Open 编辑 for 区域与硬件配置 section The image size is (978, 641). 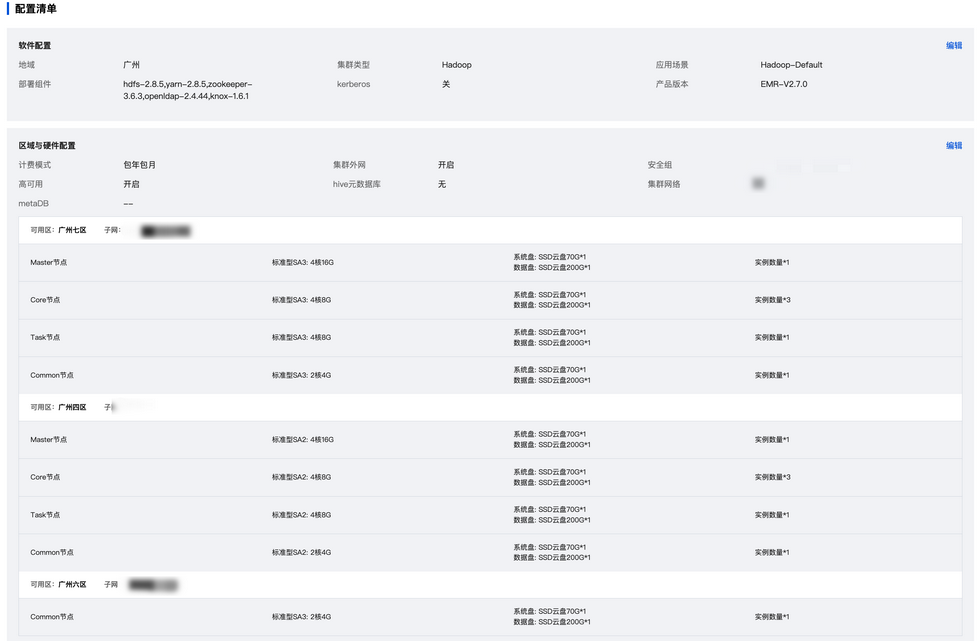tap(953, 145)
